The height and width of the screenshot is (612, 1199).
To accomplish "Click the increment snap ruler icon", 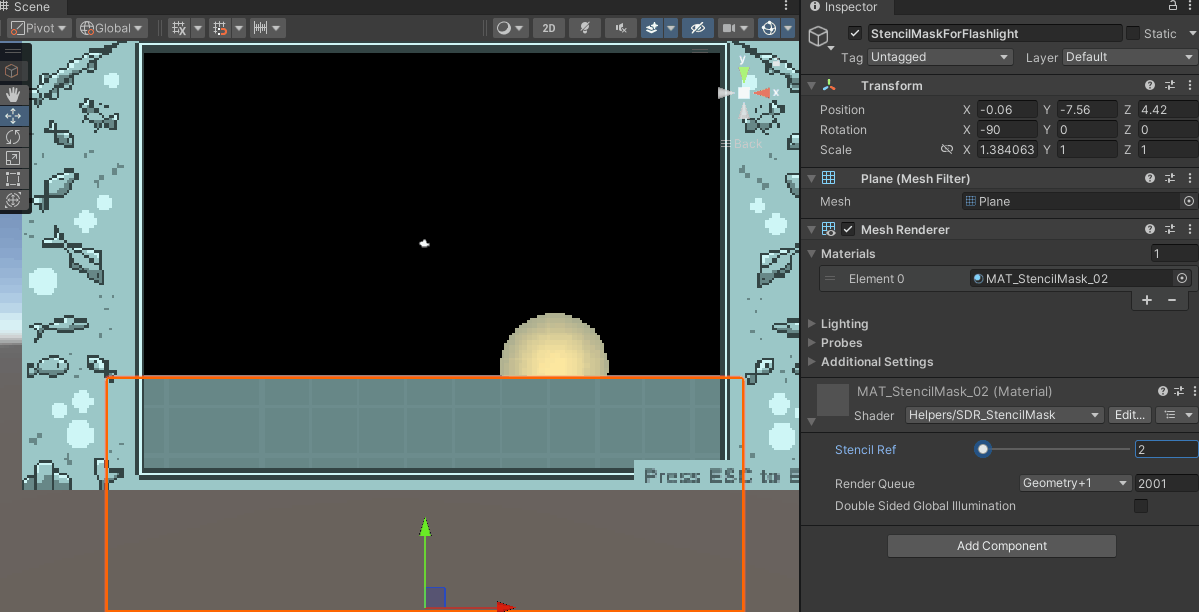I will [261, 28].
